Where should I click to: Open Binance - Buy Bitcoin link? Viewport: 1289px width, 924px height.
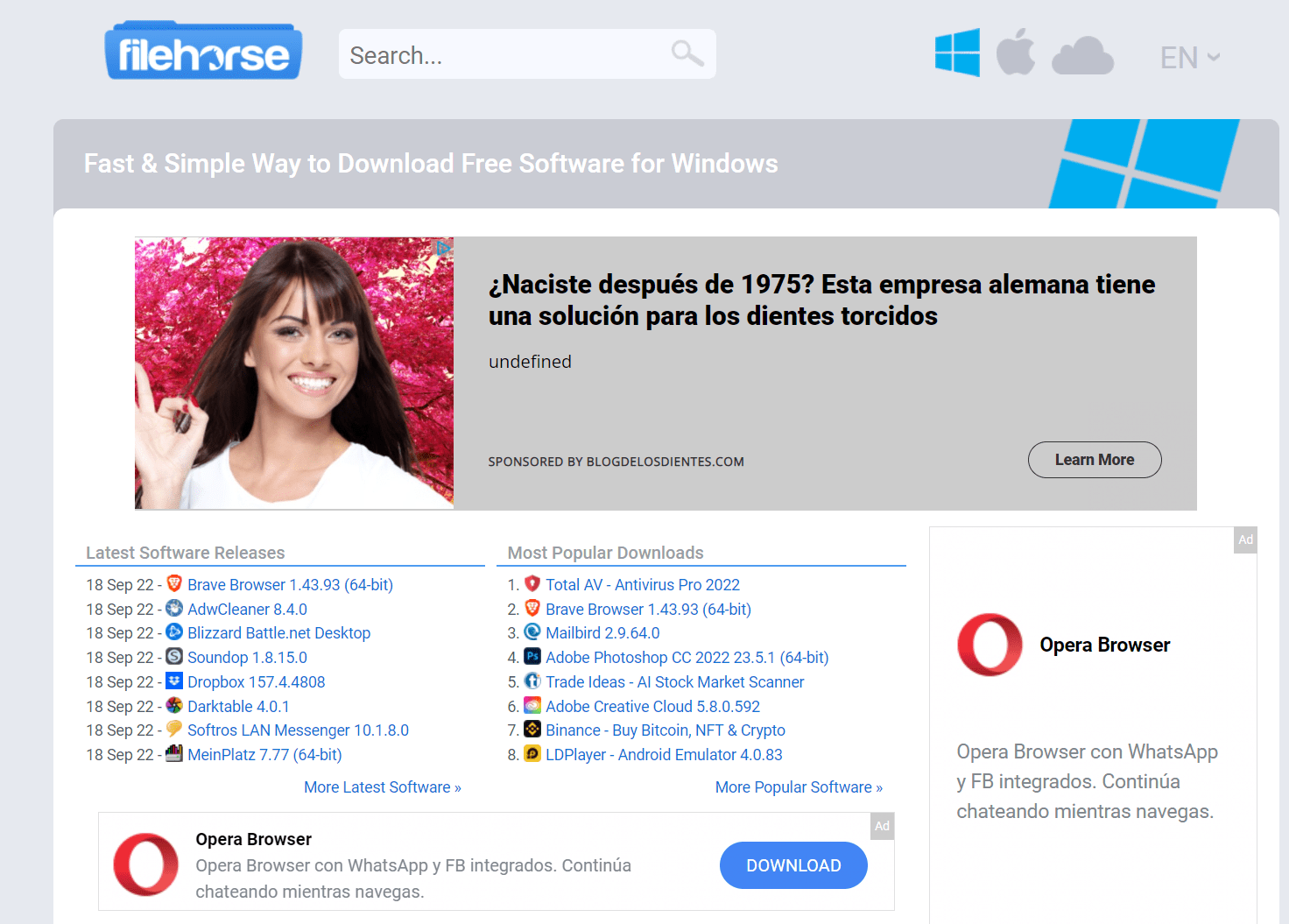point(666,730)
